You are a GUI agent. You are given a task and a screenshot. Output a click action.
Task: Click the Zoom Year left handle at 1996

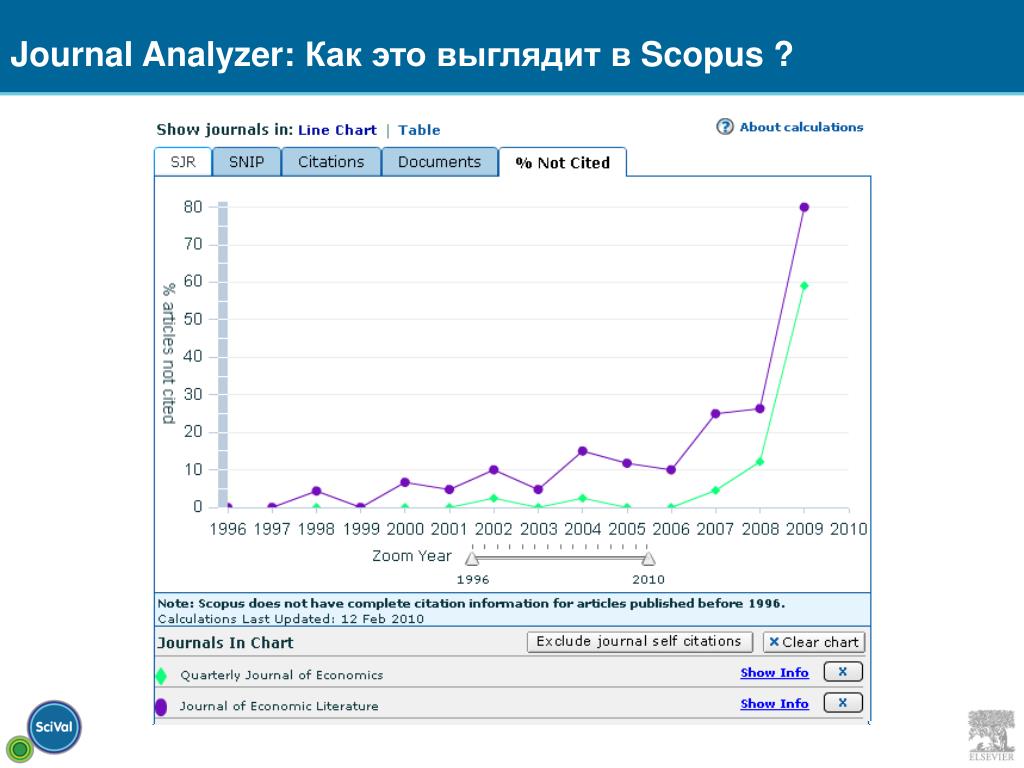[472, 558]
